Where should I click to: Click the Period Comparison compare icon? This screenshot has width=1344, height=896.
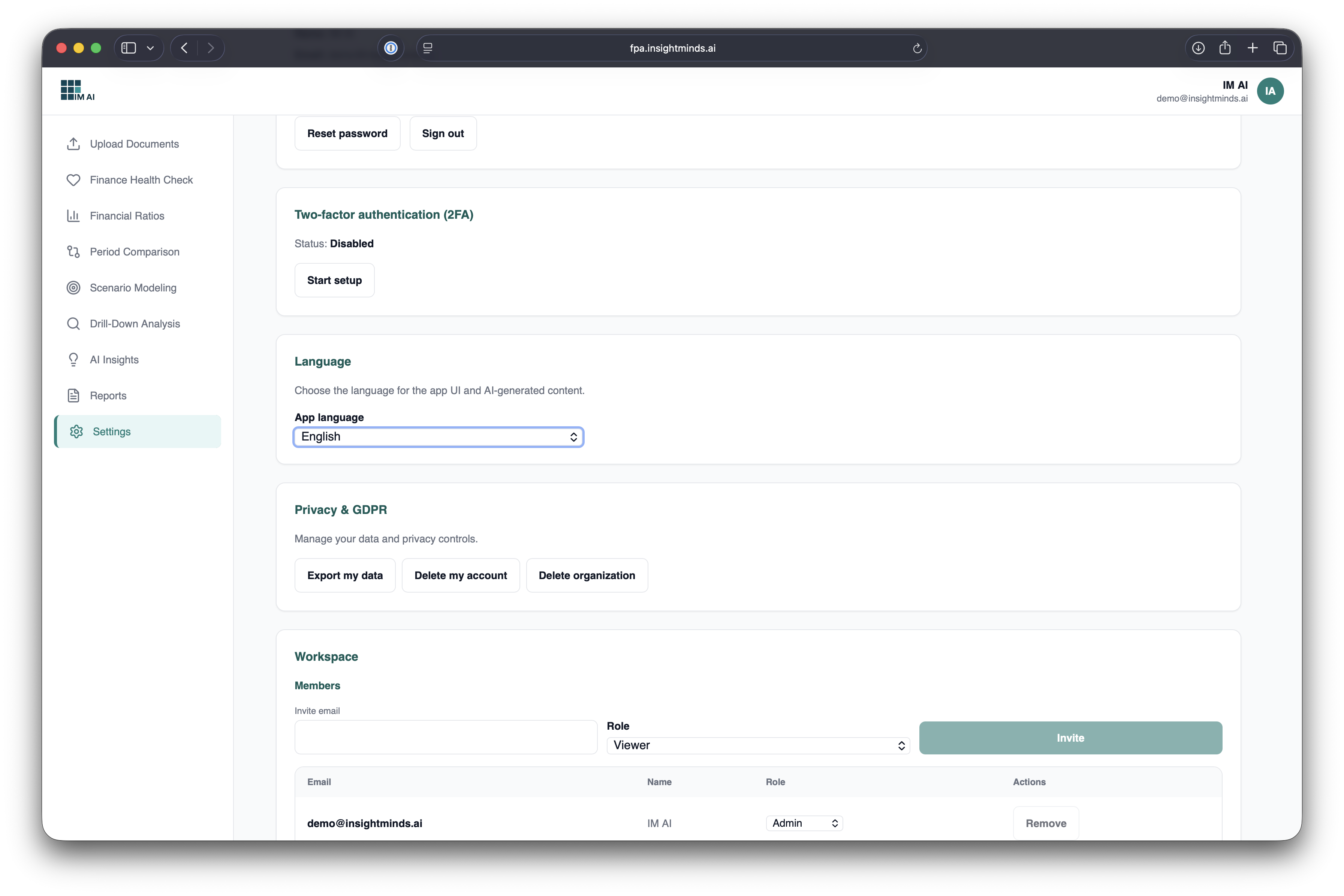[x=73, y=252]
